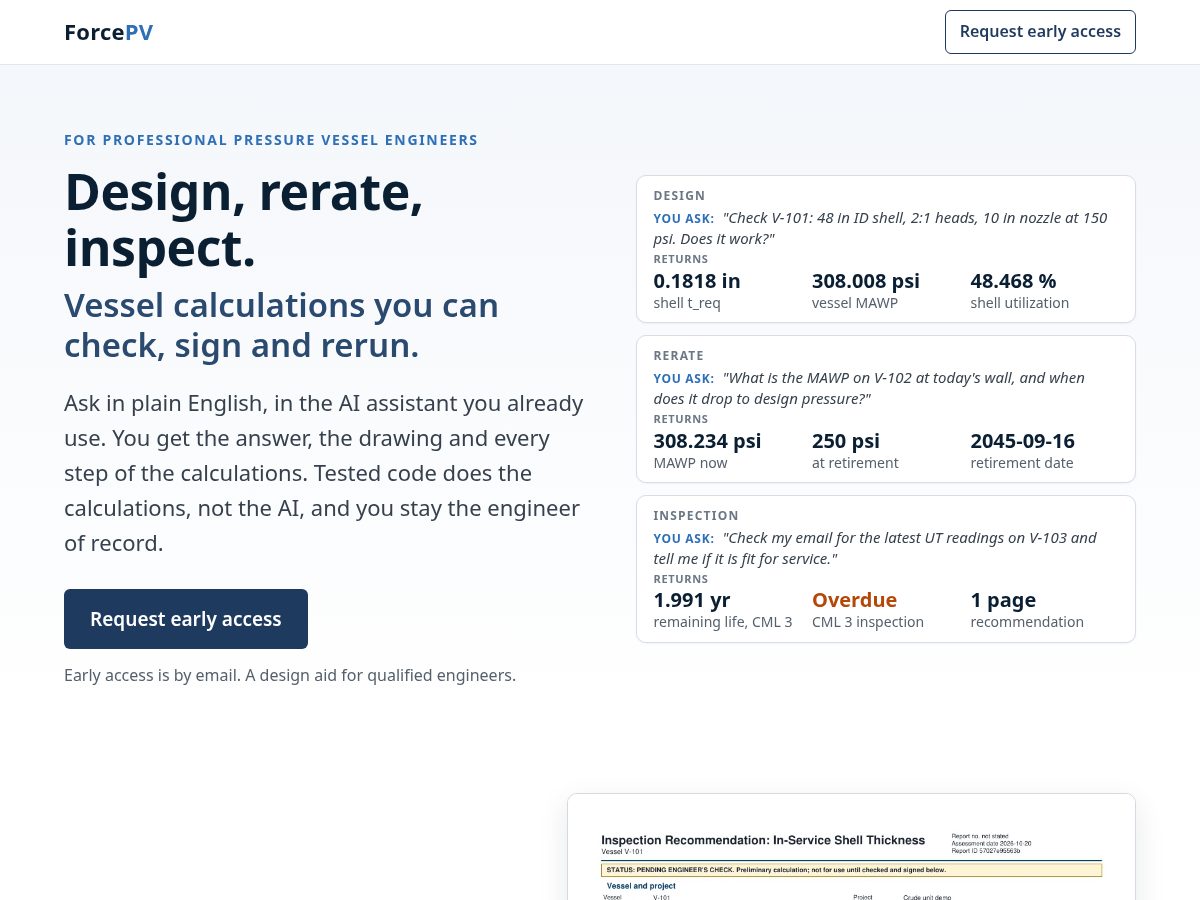Screen dimensions: 1200x900
Task: Click the V-103 UT readings question quote
Action: 875,548
